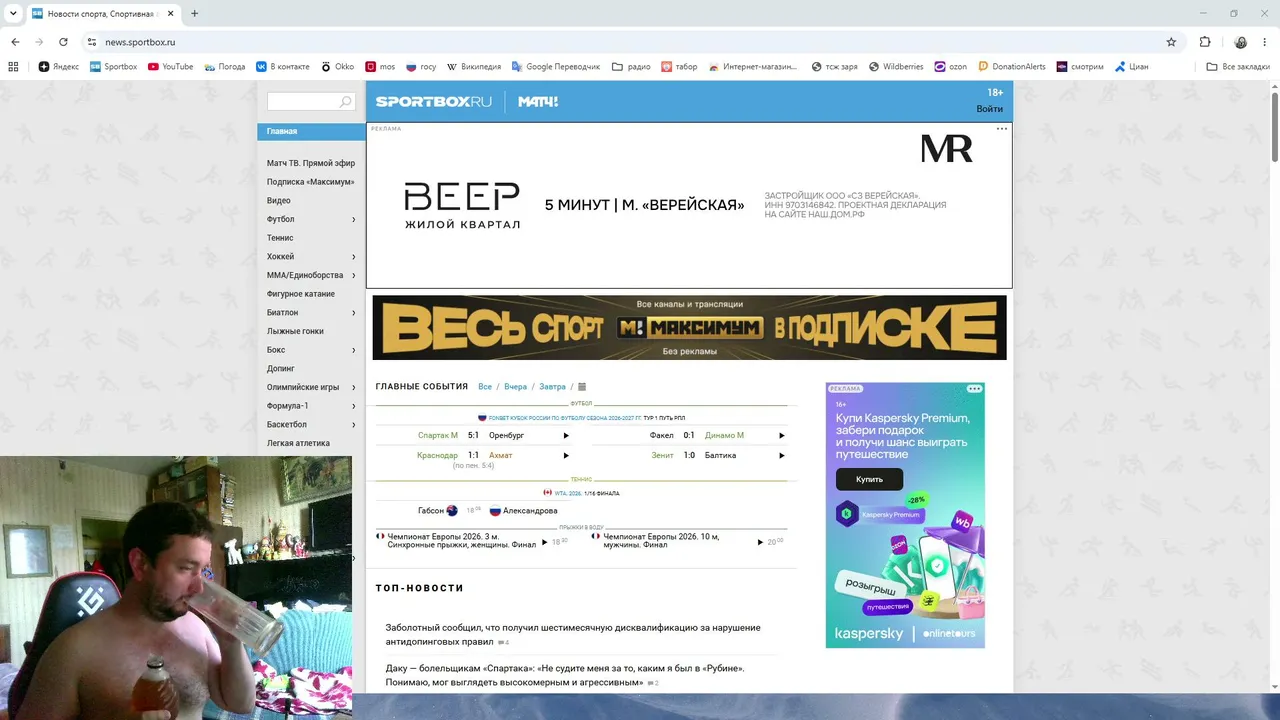
Task: Play the Факел – Динамо М match video
Action: coord(782,436)
